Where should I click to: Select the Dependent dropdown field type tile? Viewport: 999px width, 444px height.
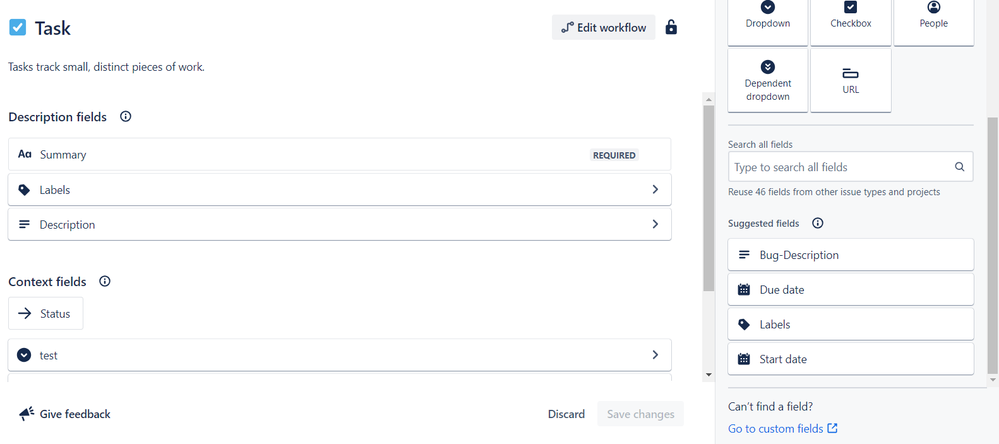tap(768, 81)
